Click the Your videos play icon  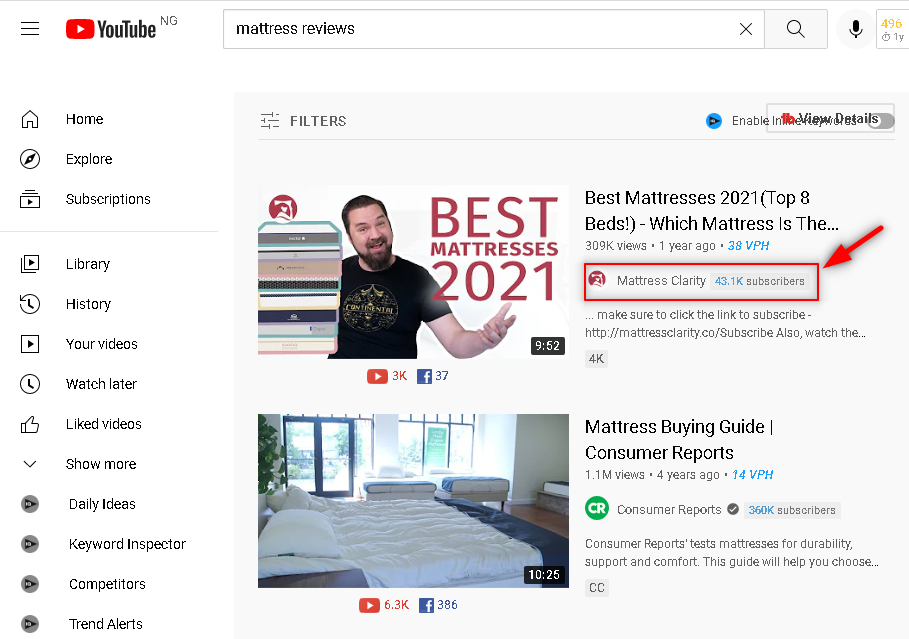pyautogui.click(x=30, y=344)
